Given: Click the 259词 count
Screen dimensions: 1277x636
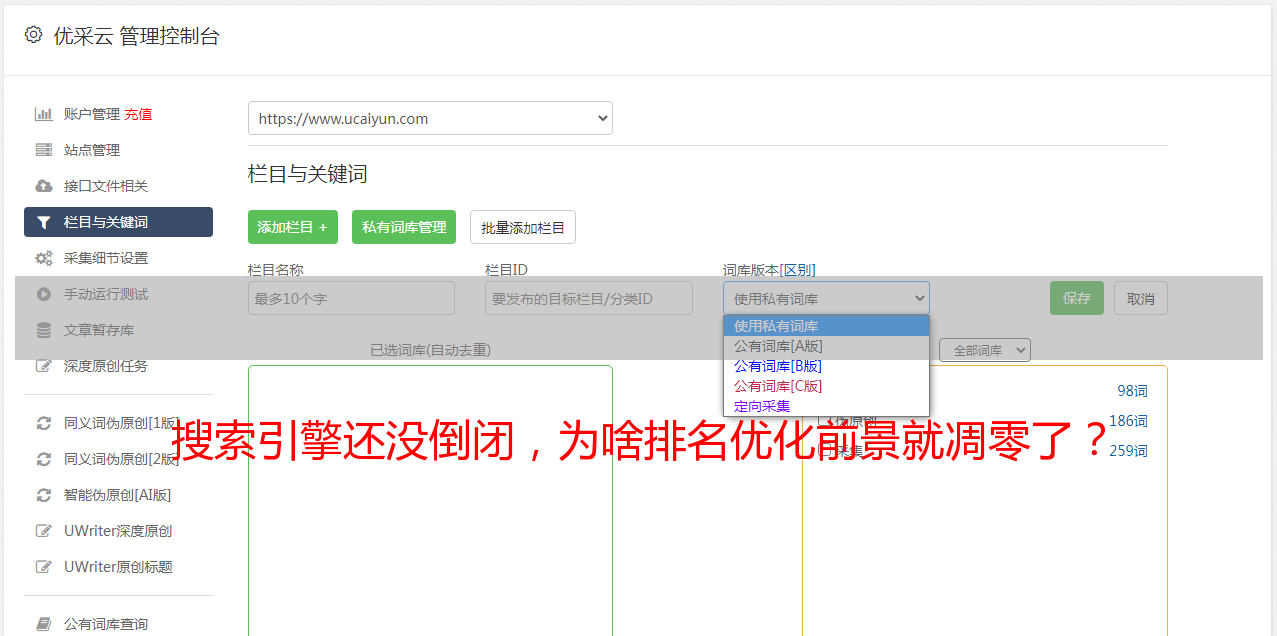Looking at the screenshot, I should click(x=1128, y=451).
